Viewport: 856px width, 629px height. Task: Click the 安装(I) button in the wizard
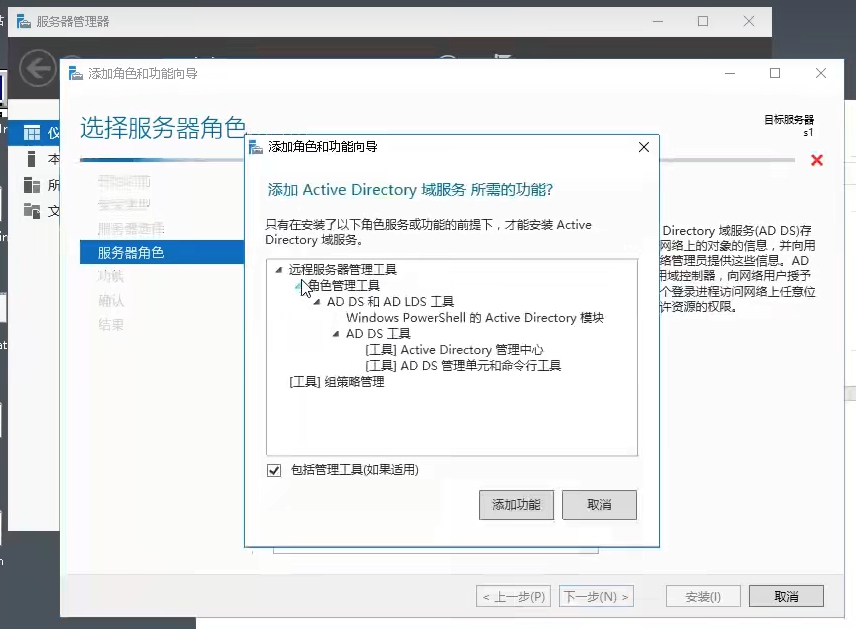(x=703, y=596)
